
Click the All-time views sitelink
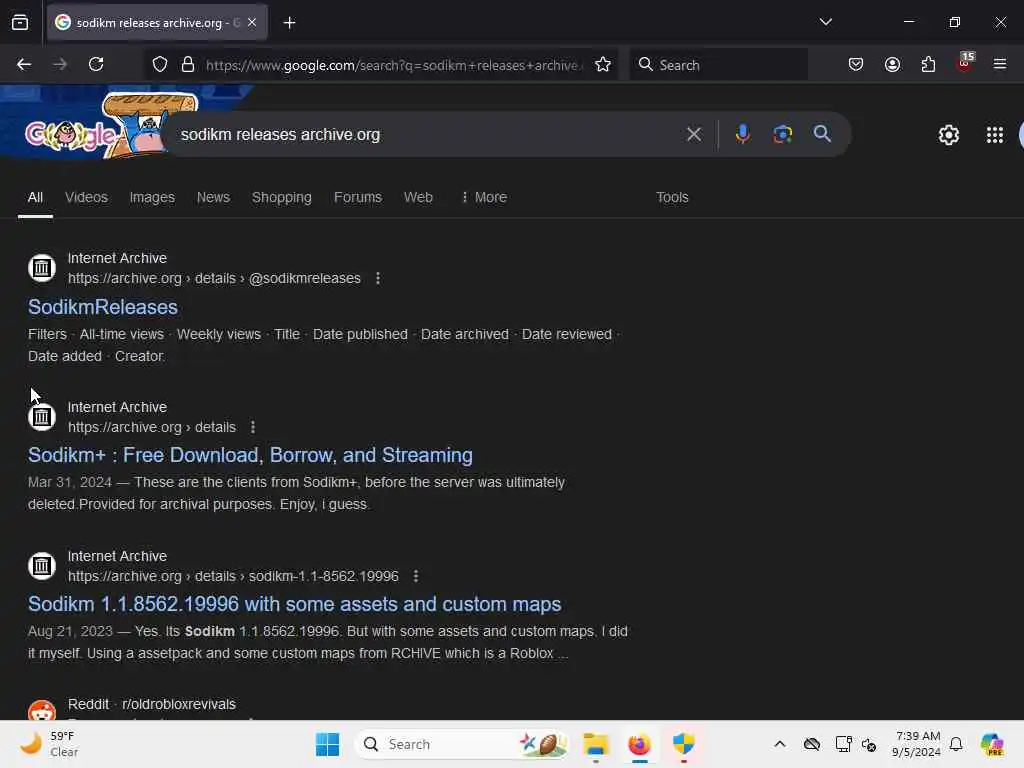121,334
